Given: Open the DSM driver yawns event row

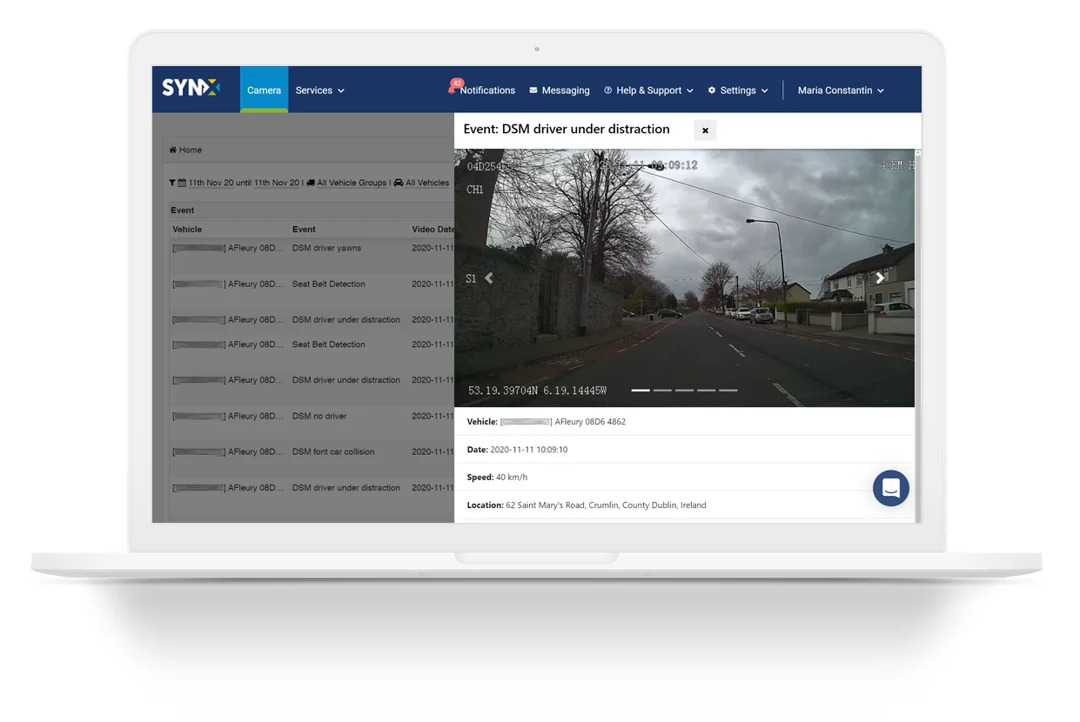Looking at the screenshot, I should [311, 248].
